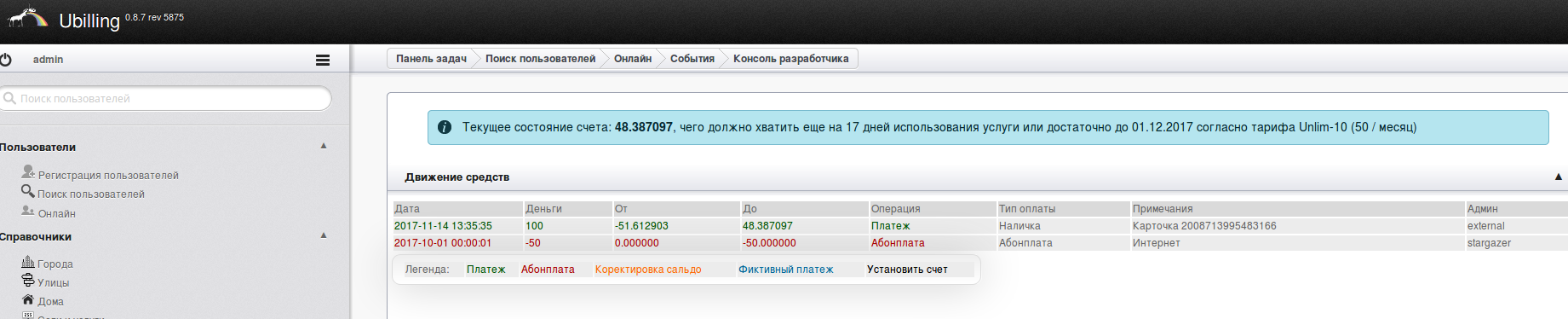Open Консоль разработчика tab

[790, 59]
